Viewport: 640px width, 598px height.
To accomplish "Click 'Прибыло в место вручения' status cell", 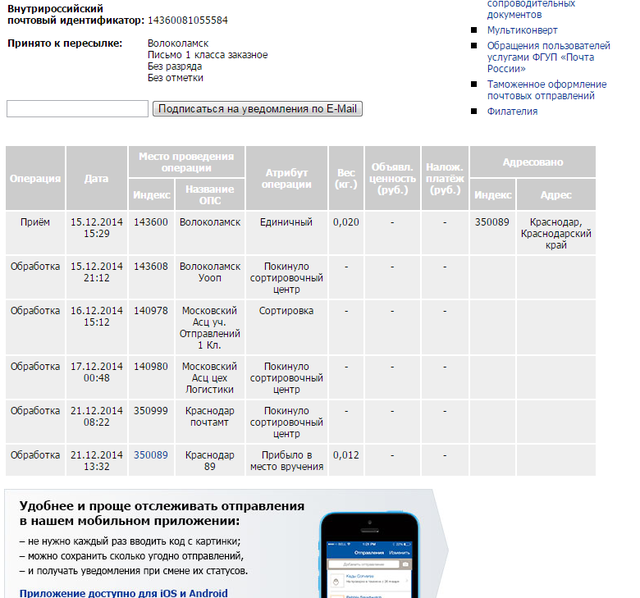I will tap(286, 461).
